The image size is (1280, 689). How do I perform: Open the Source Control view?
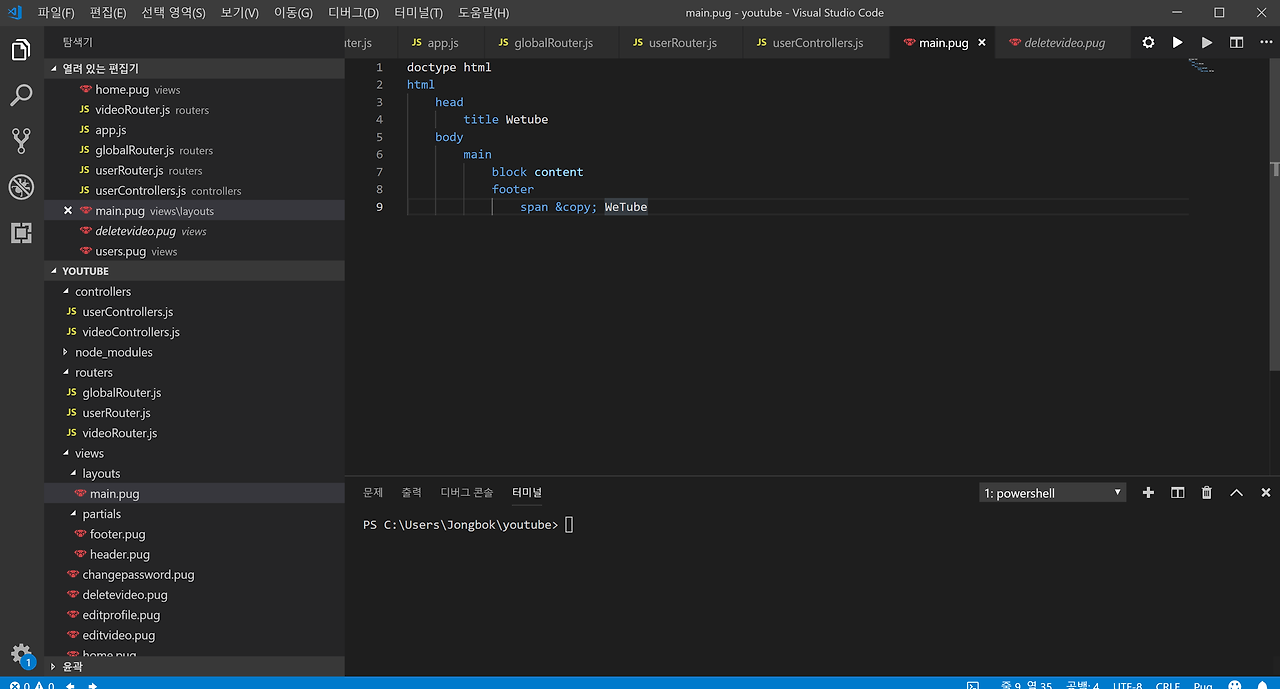21,140
